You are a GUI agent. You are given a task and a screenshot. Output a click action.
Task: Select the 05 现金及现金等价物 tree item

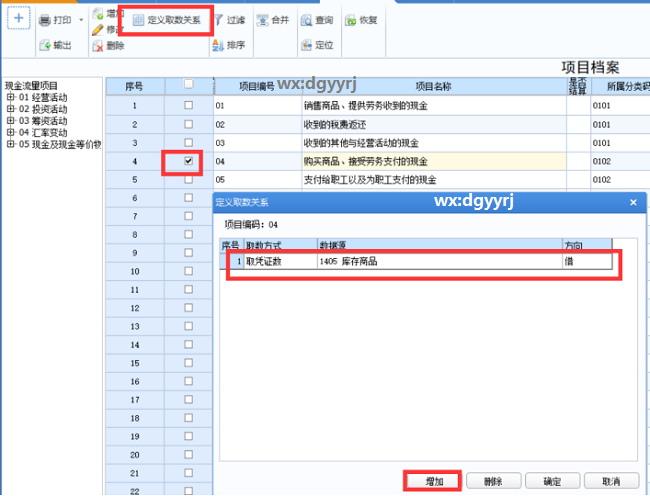click(60, 144)
